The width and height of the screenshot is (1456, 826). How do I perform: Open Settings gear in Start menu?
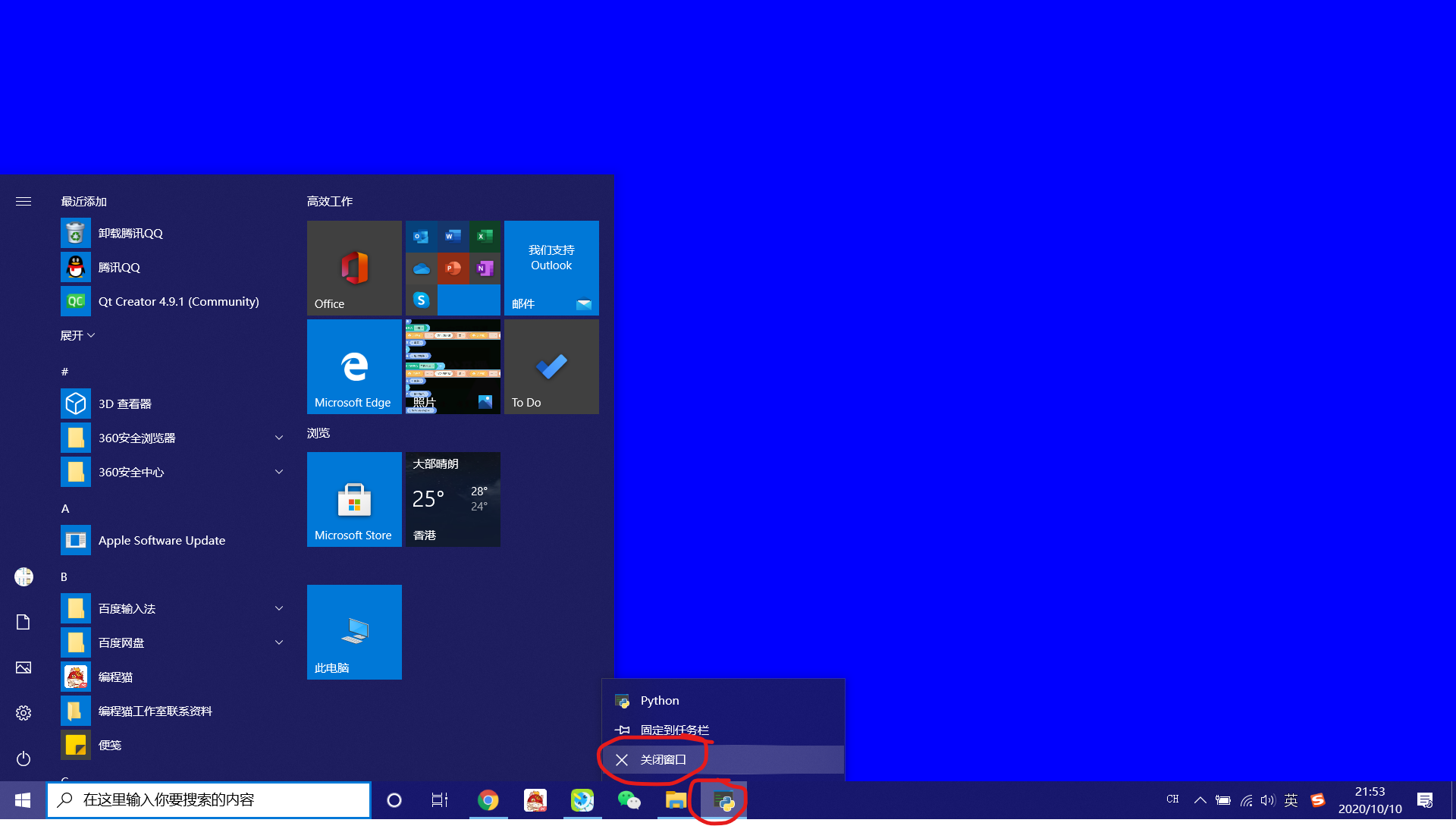pyautogui.click(x=24, y=713)
